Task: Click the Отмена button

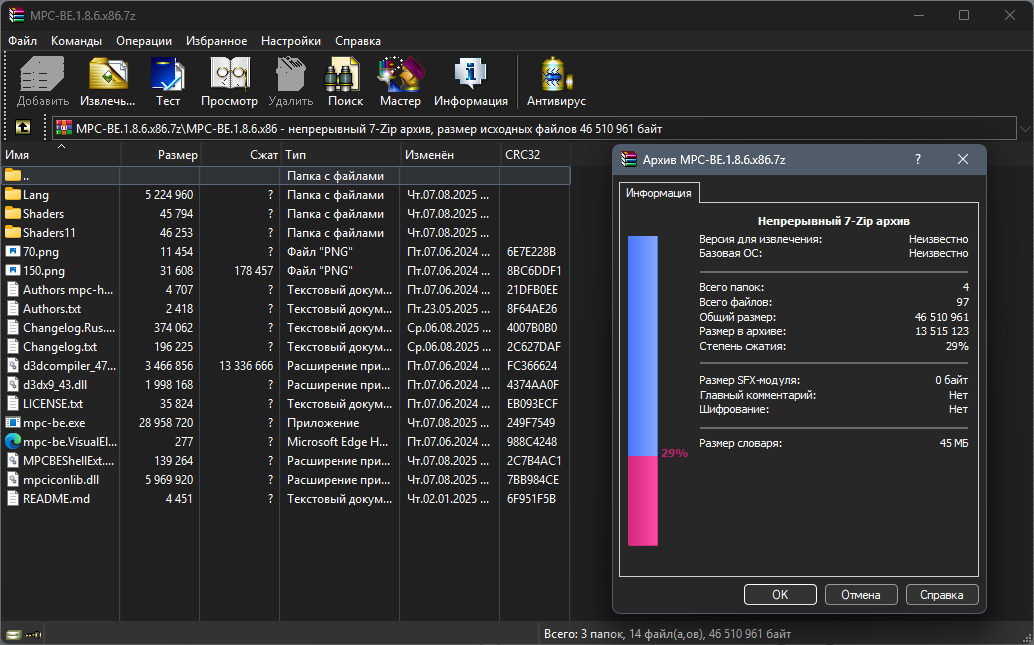Action: (861, 594)
